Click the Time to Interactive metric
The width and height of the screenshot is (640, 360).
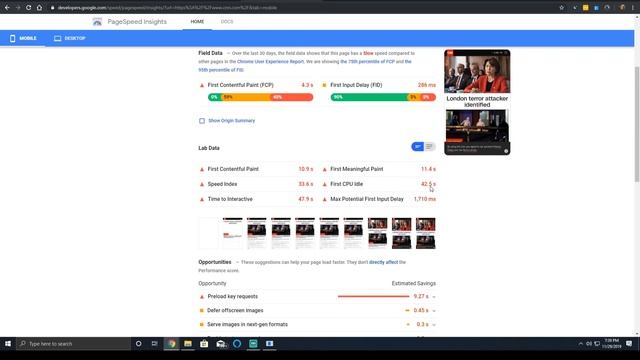click(x=256, y=200)
